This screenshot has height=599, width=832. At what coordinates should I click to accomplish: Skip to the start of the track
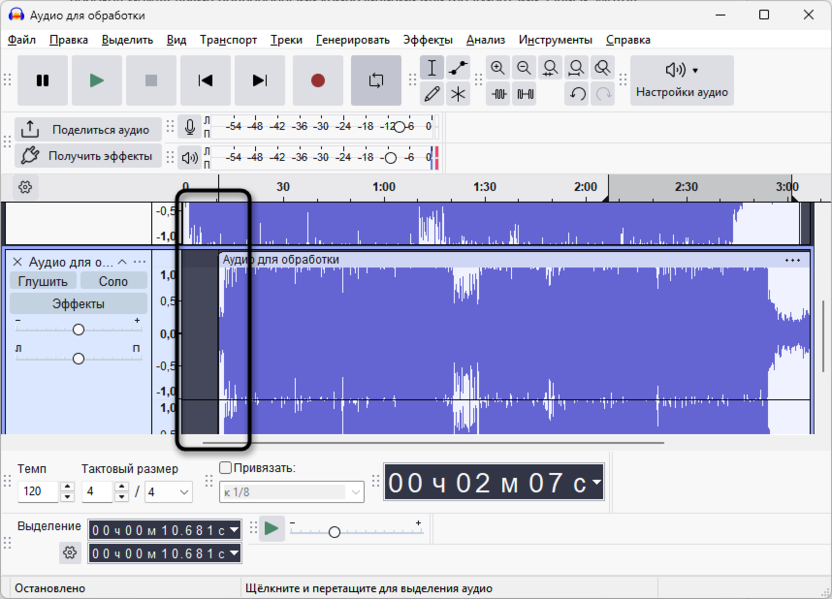coord(205,81)
